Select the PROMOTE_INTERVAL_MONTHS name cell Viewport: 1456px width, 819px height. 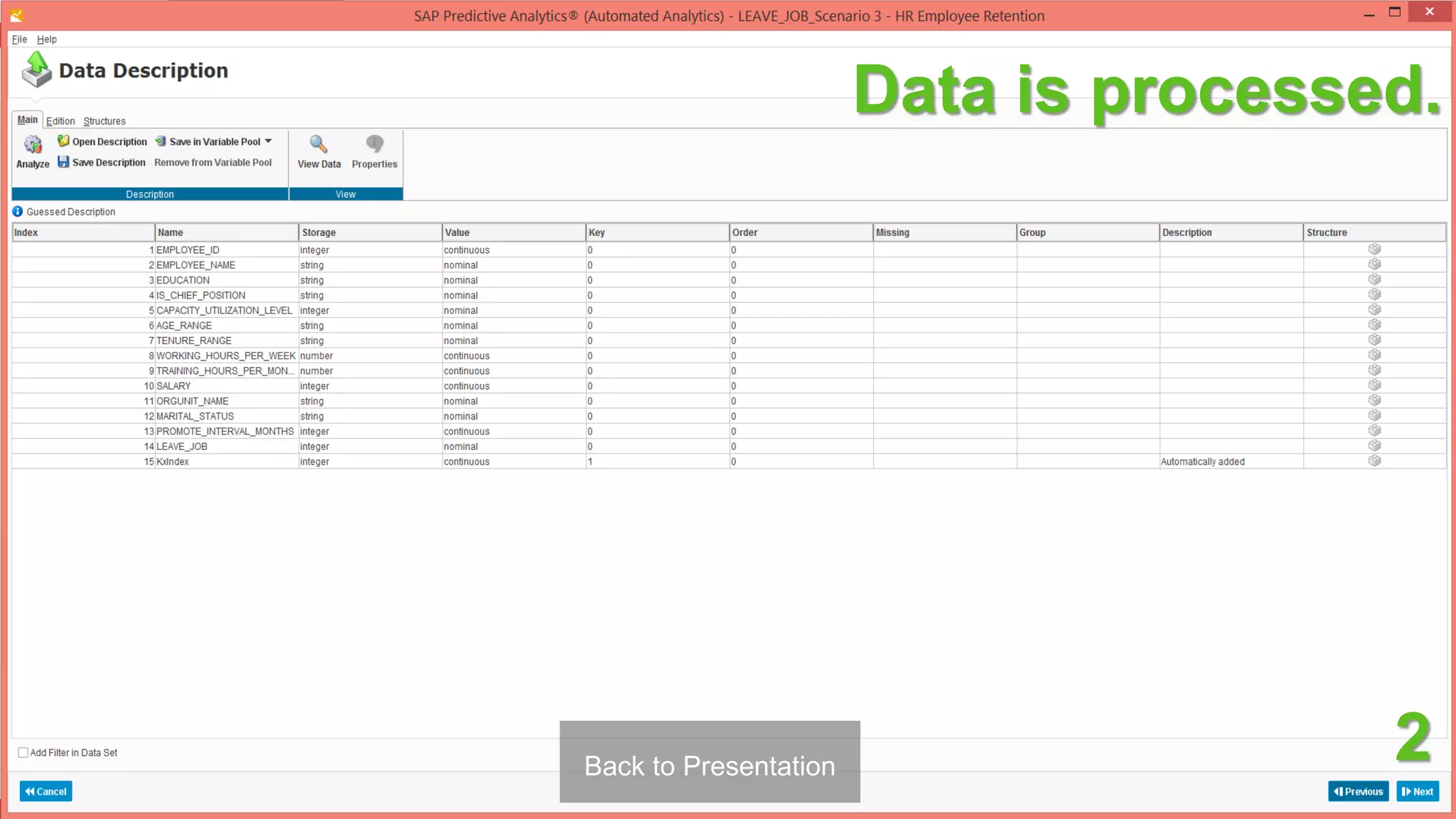[x=226, y=432]
